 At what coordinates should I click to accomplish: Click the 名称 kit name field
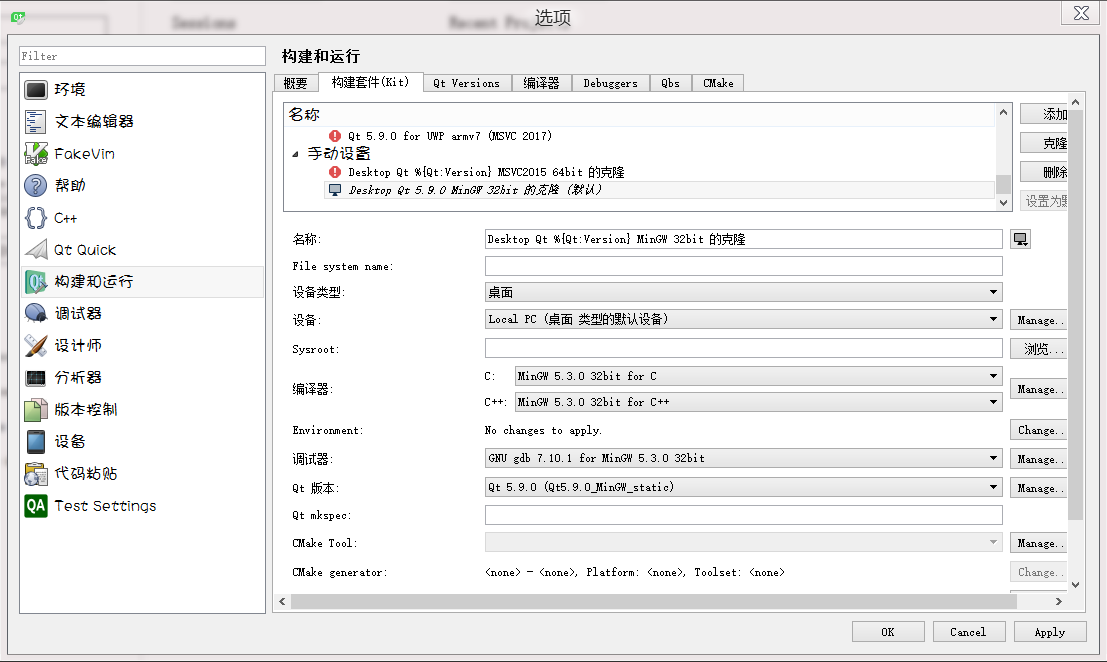point(743,239)
